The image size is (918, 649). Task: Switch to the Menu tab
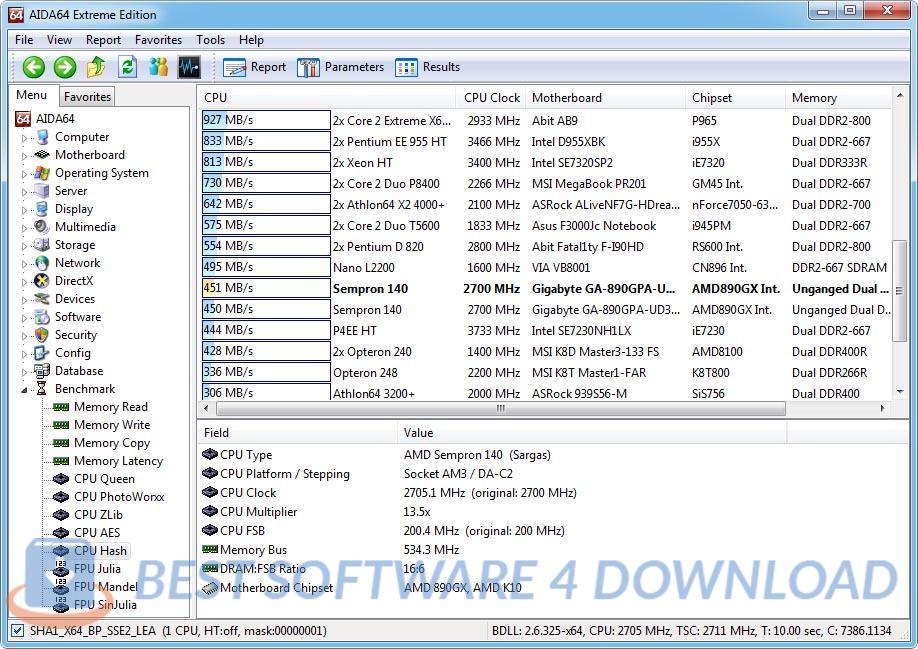tap(32, 95)
